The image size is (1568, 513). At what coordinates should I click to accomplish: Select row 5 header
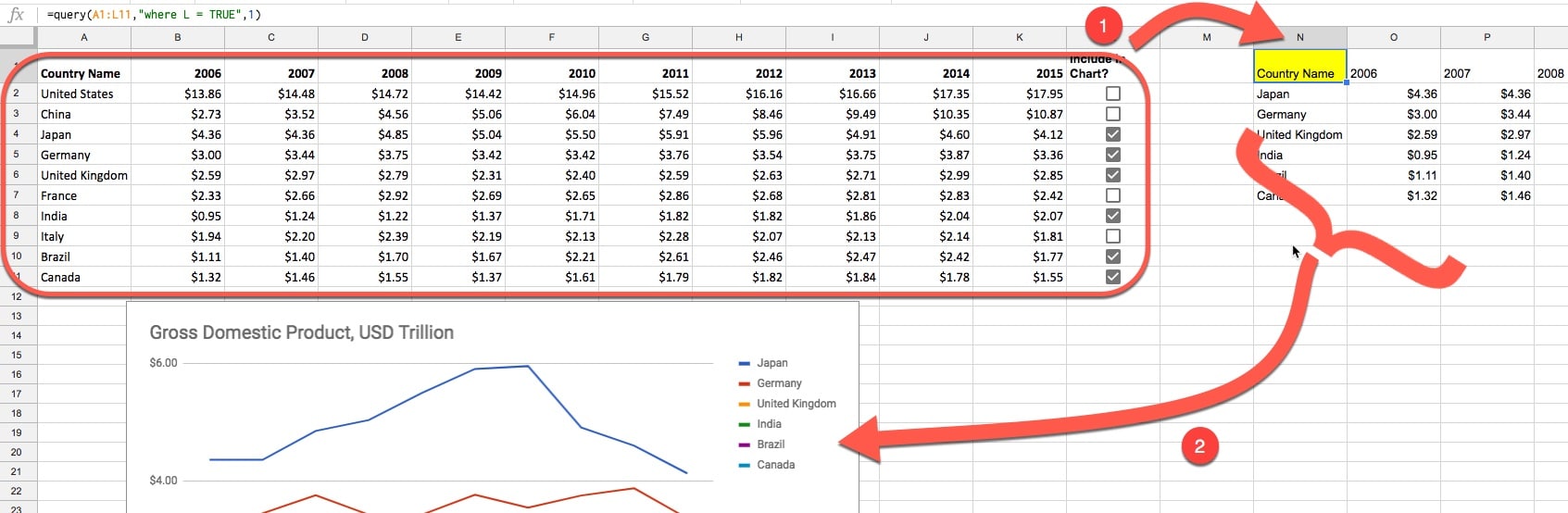coord(17,155)
